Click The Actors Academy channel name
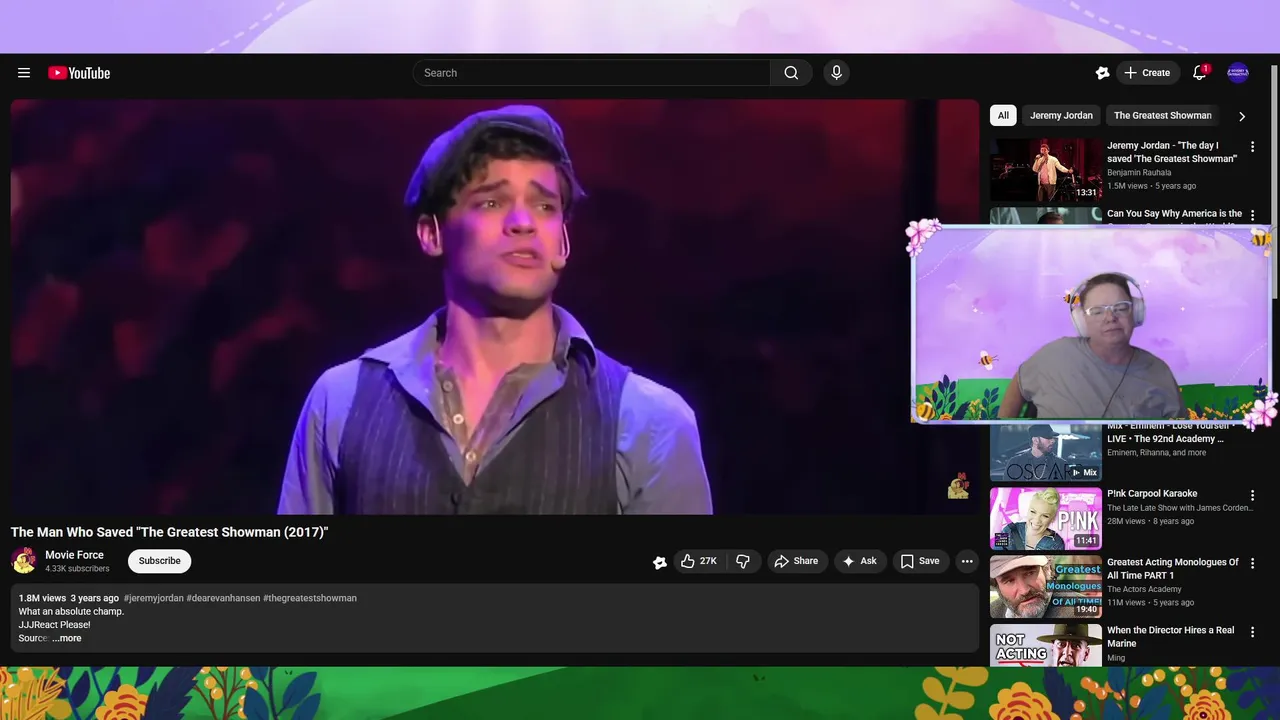This screenshot has height=720, width=1280. click(x=1144, y=590)
